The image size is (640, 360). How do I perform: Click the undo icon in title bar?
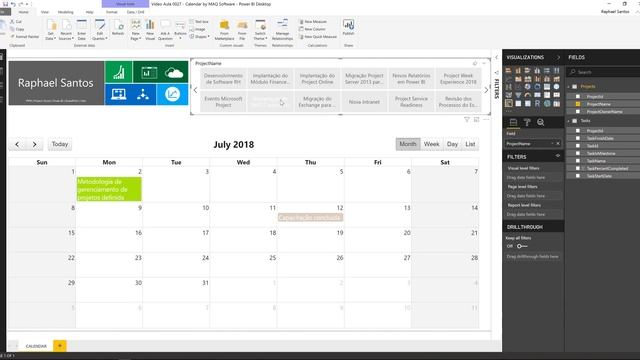click(x=13, y=4)
